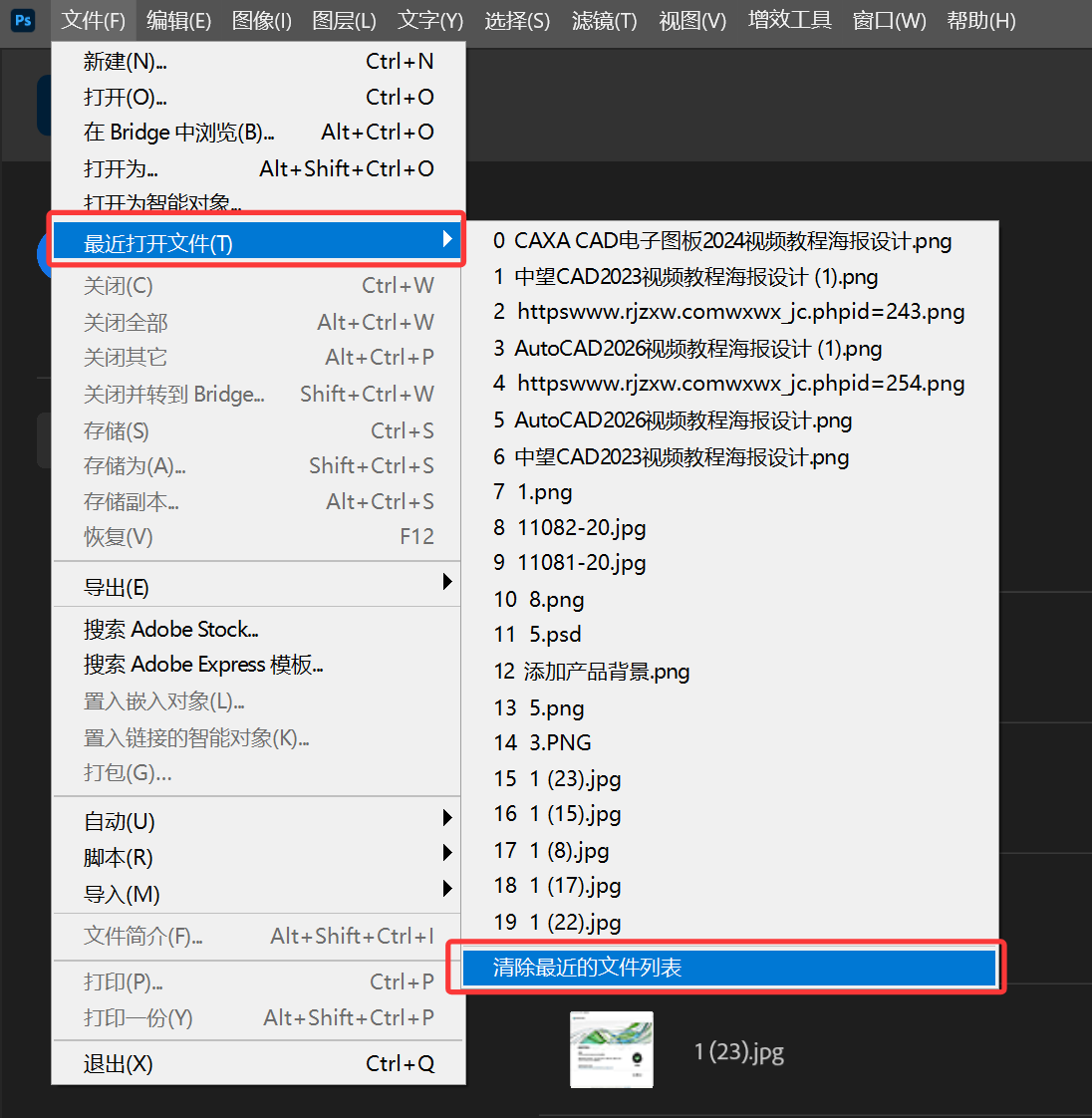Select 搜索 Adobe Stock... entry
The image size is (1092, 1118).
tap(258, 630)
